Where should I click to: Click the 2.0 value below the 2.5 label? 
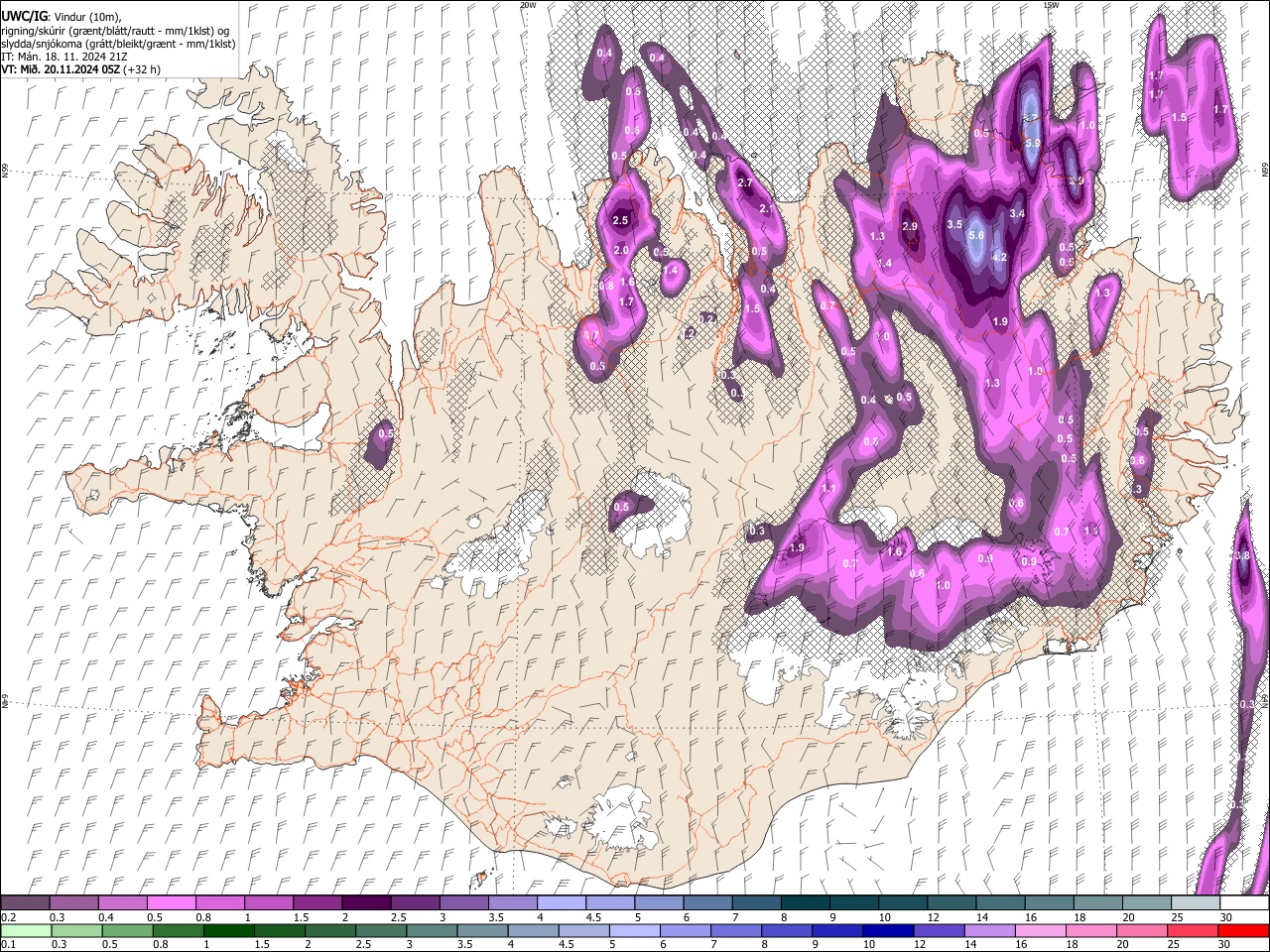621,251
